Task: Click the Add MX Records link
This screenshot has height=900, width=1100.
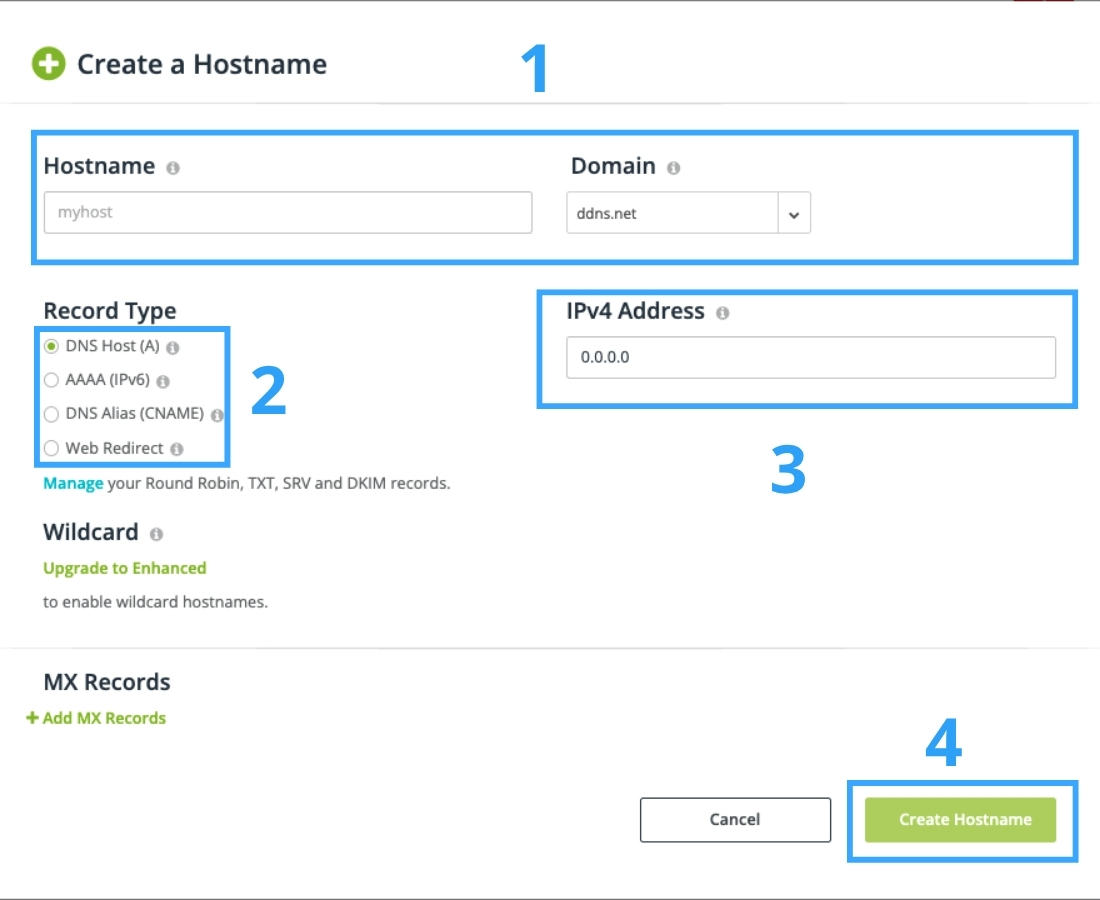Action: coord(103,718)
